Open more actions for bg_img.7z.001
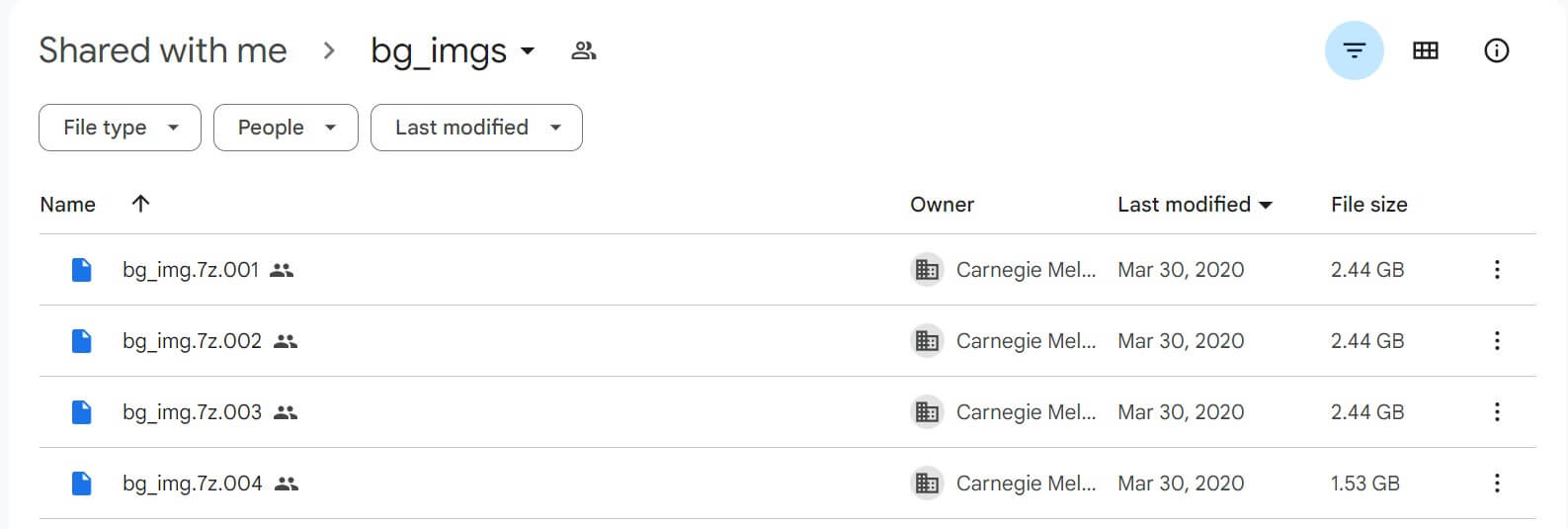The width and height of the screenshot is (1568, 529). [x=1497, y=269]
